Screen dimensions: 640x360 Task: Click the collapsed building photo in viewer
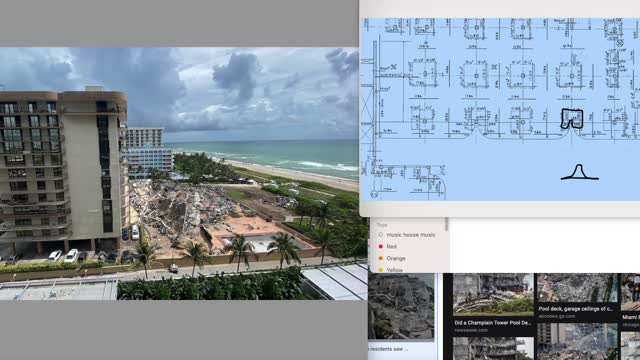179,174
